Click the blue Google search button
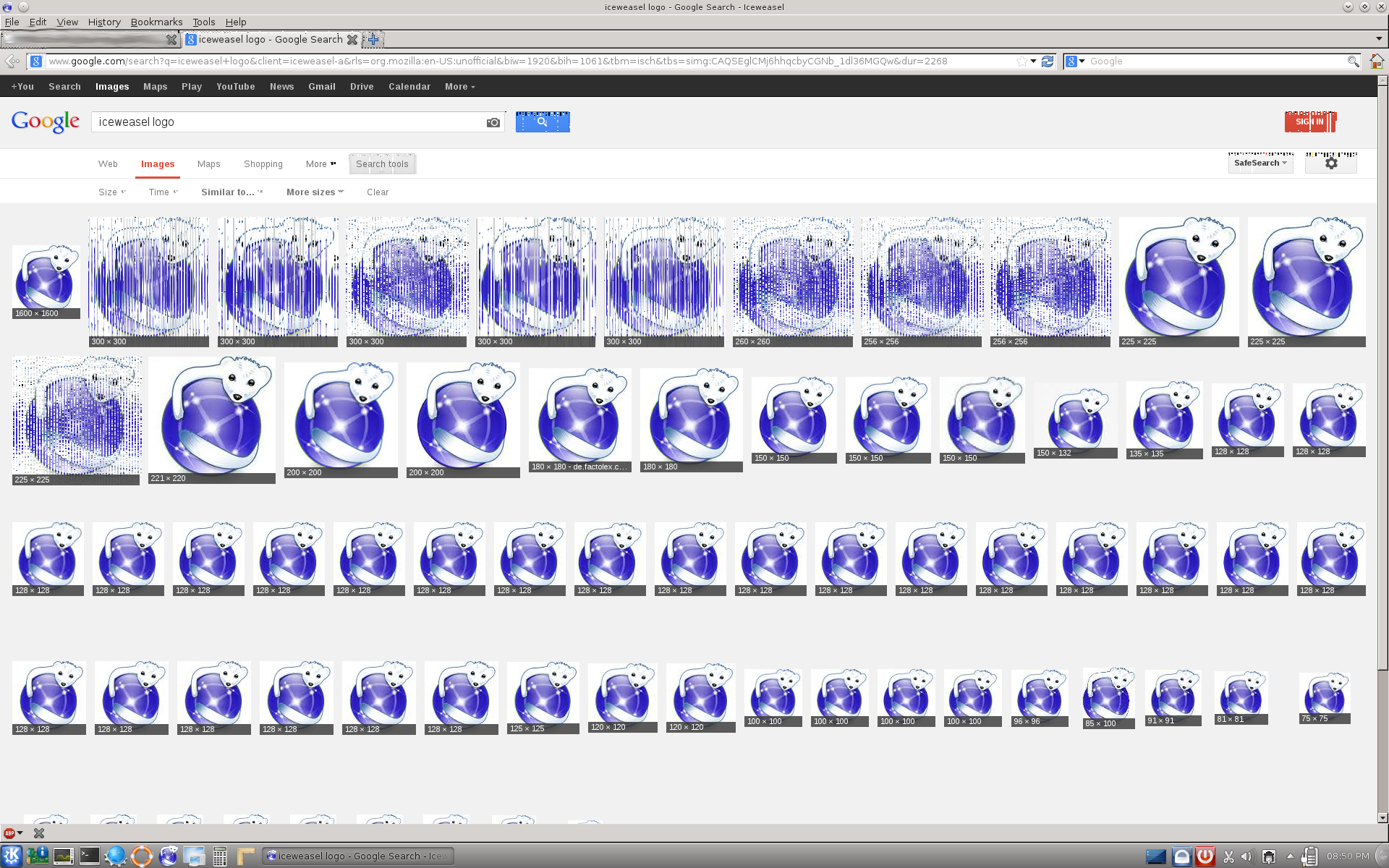 (543, 122)
